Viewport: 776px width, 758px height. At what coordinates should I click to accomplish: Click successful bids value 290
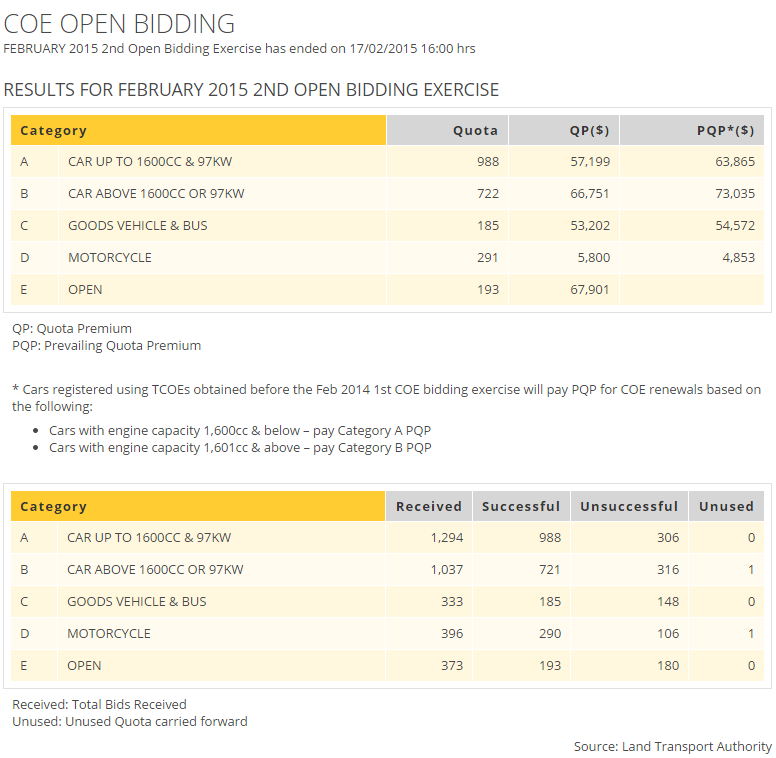(550, 634)
